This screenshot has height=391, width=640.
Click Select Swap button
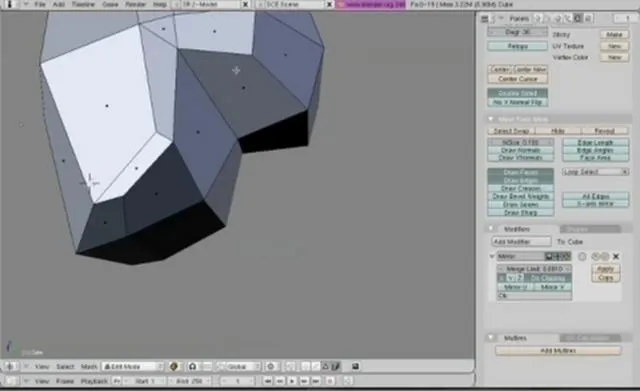coord(511,131)
